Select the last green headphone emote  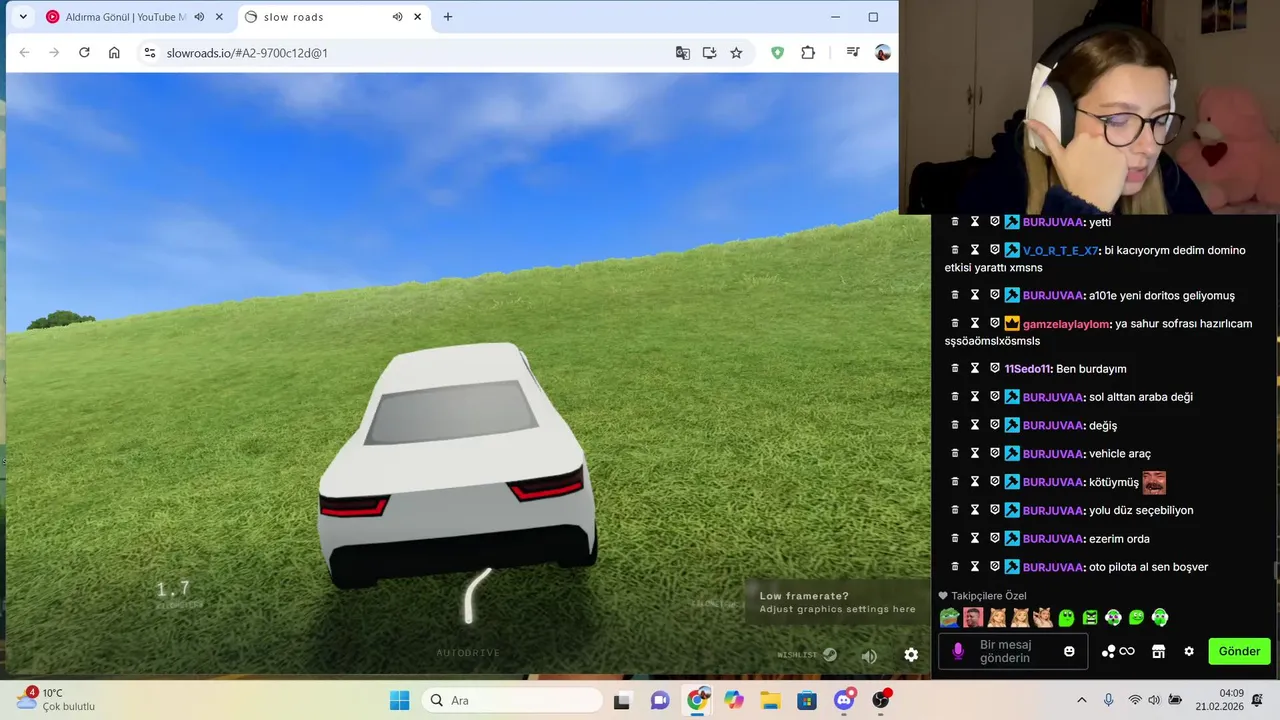[x=1160, y=618]
